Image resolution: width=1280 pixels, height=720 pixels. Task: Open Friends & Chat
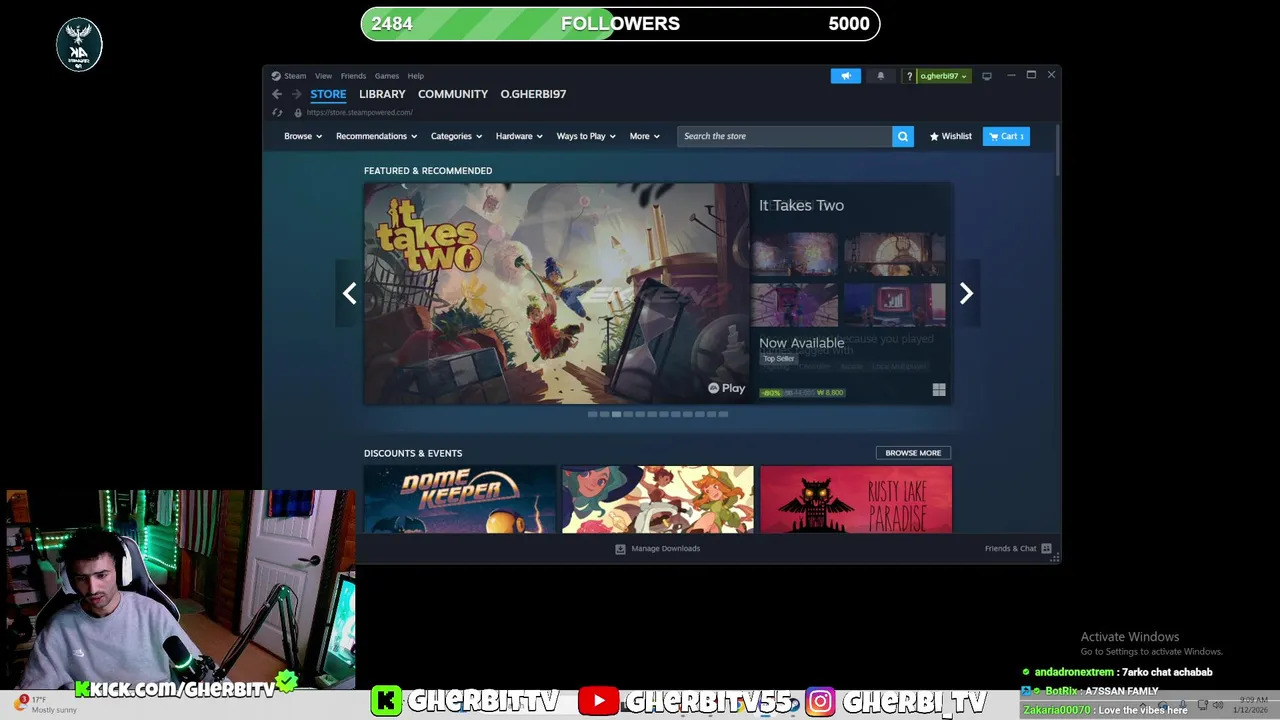tap(1017, 548)
